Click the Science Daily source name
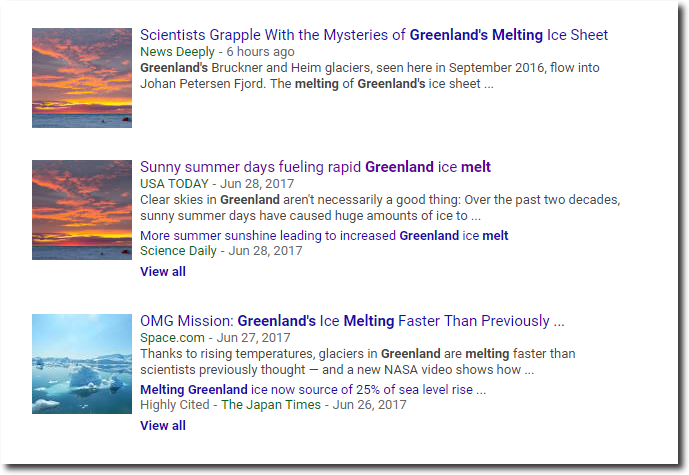Viewport: 689px width, 475px height. pos(178,251)
